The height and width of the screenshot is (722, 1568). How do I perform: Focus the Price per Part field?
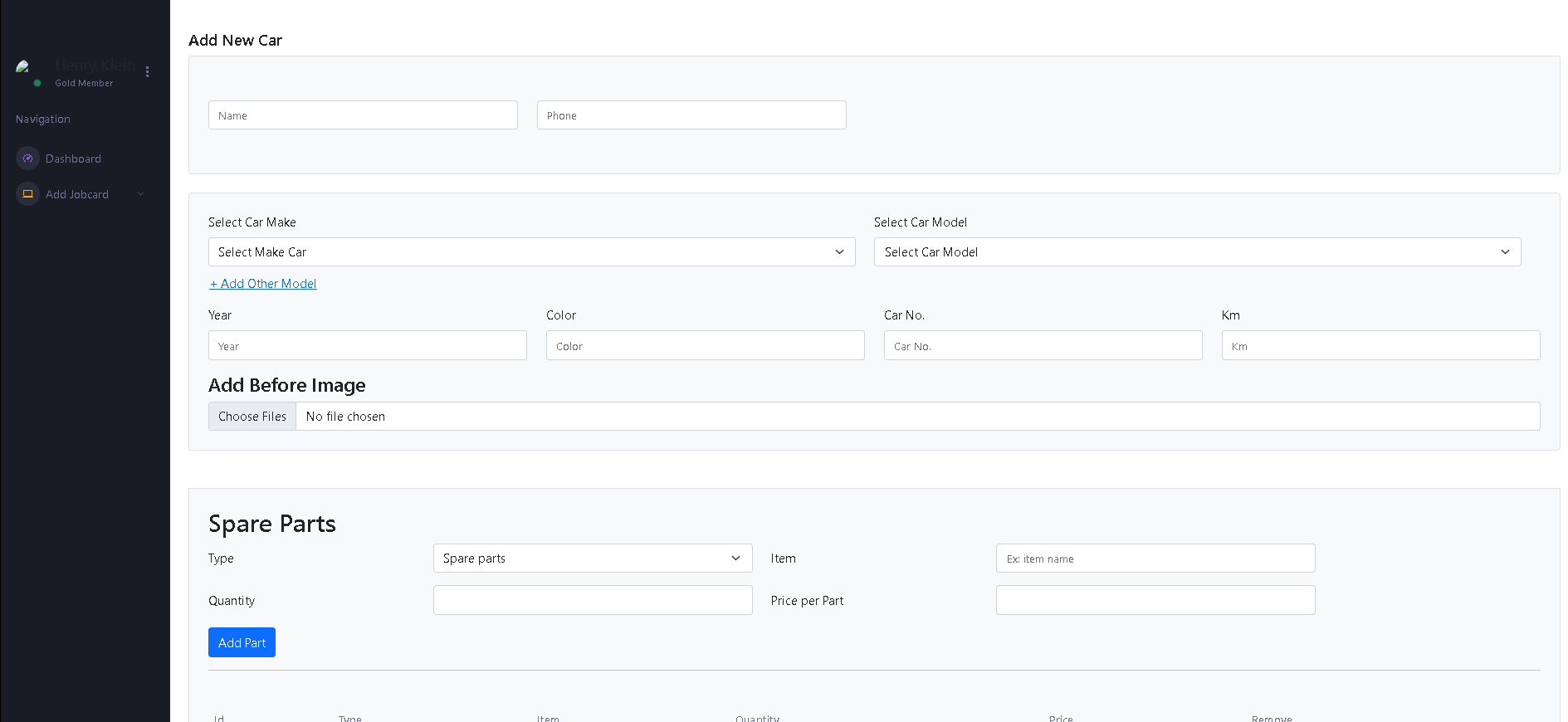pyautogui.click(x=1155, y=600)
